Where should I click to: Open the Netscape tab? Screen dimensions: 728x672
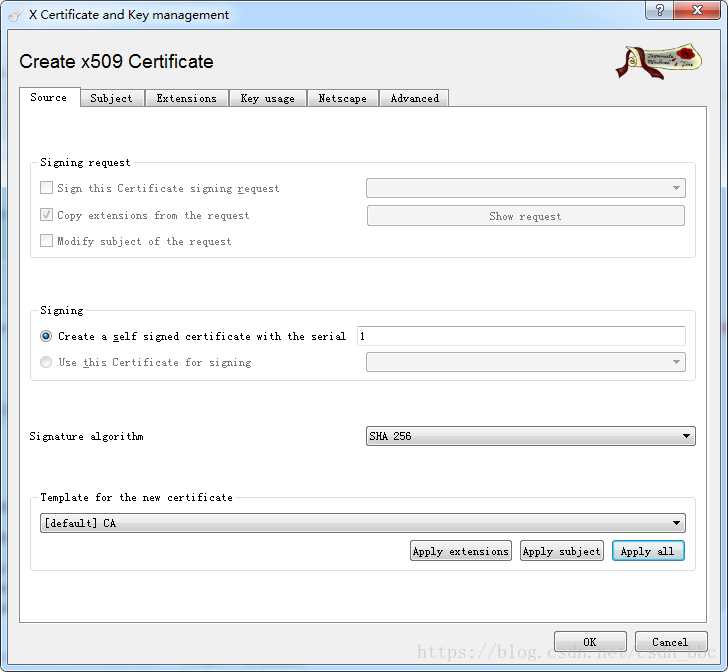pyautogui.click(x=343, y=98)
